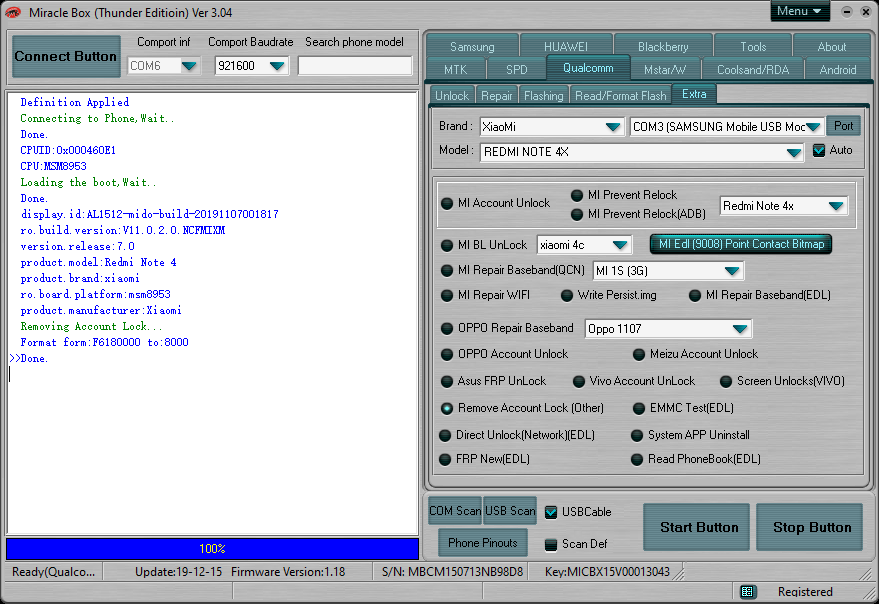Switch to the HUAWEI tab
This screenshot has width=879, height=604.
pos(566,47)
